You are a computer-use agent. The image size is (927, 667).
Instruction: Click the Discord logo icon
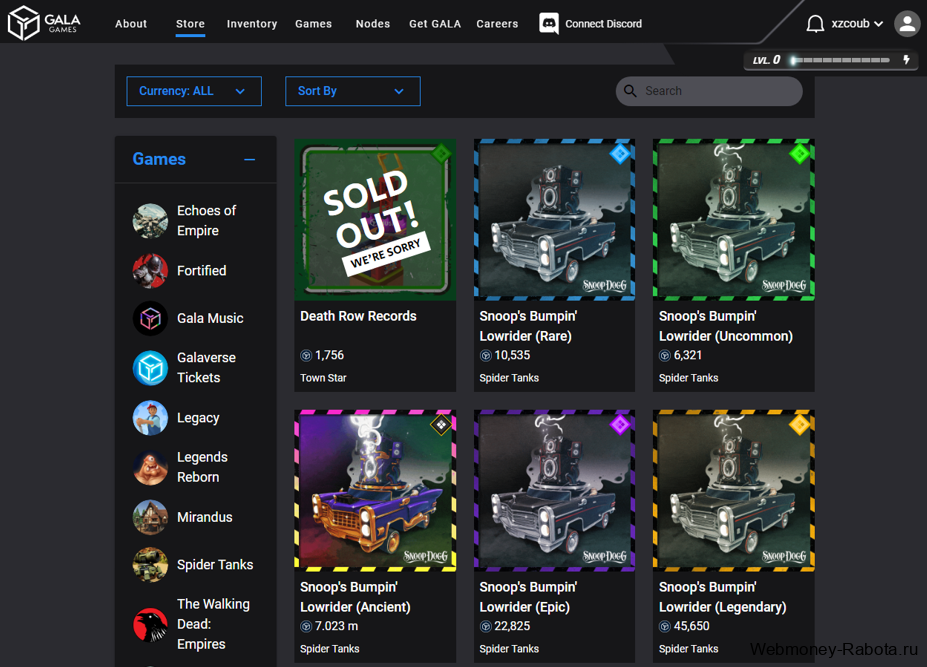tap(549, 24)
